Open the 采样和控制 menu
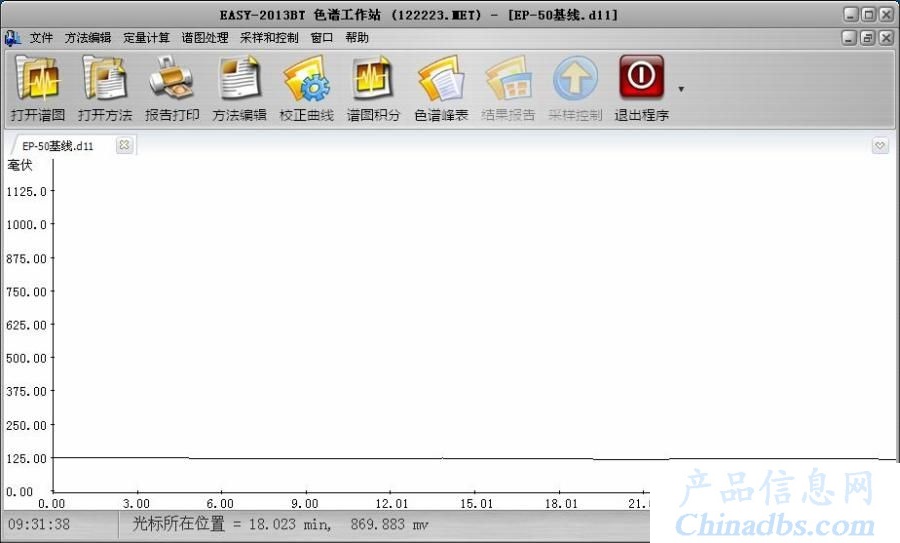The height and width of the screenshot is (543, 900). (269, 38)
